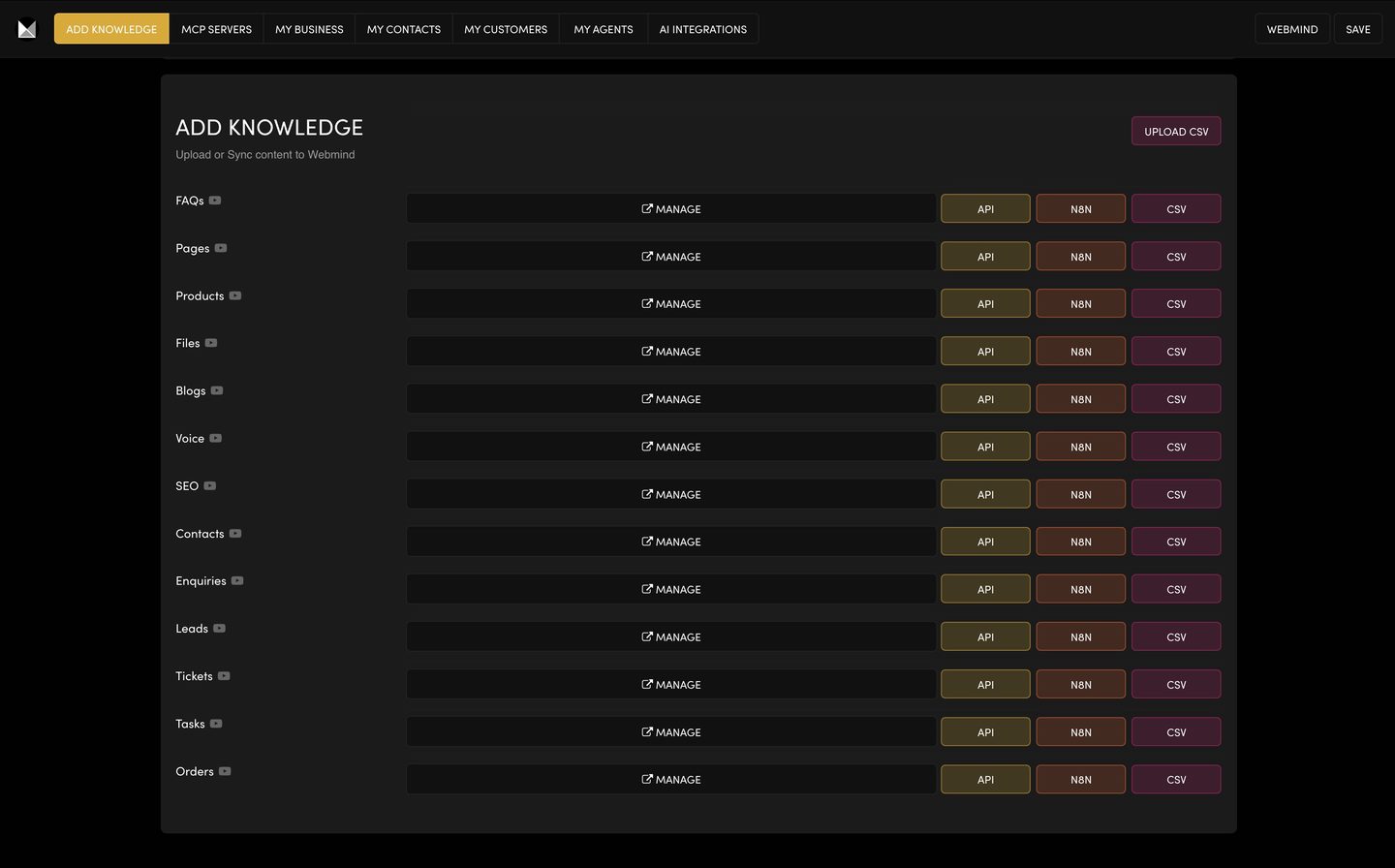Image resolution: width=1395 pixels, height=868 pixels.
Task: Open the Tickets video tutorial icon
Action: (224, 676)
